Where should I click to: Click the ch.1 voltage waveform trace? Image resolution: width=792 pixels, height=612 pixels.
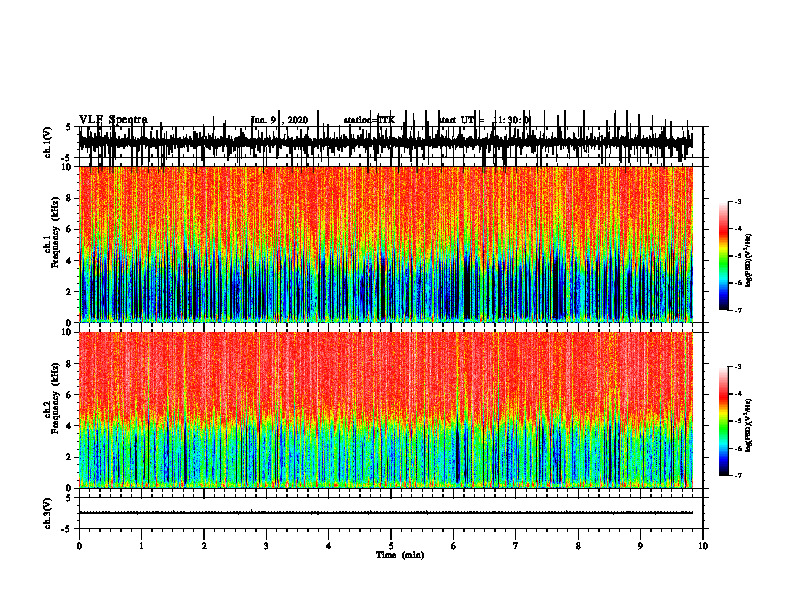pyautogui.click(x=386, y=142)
